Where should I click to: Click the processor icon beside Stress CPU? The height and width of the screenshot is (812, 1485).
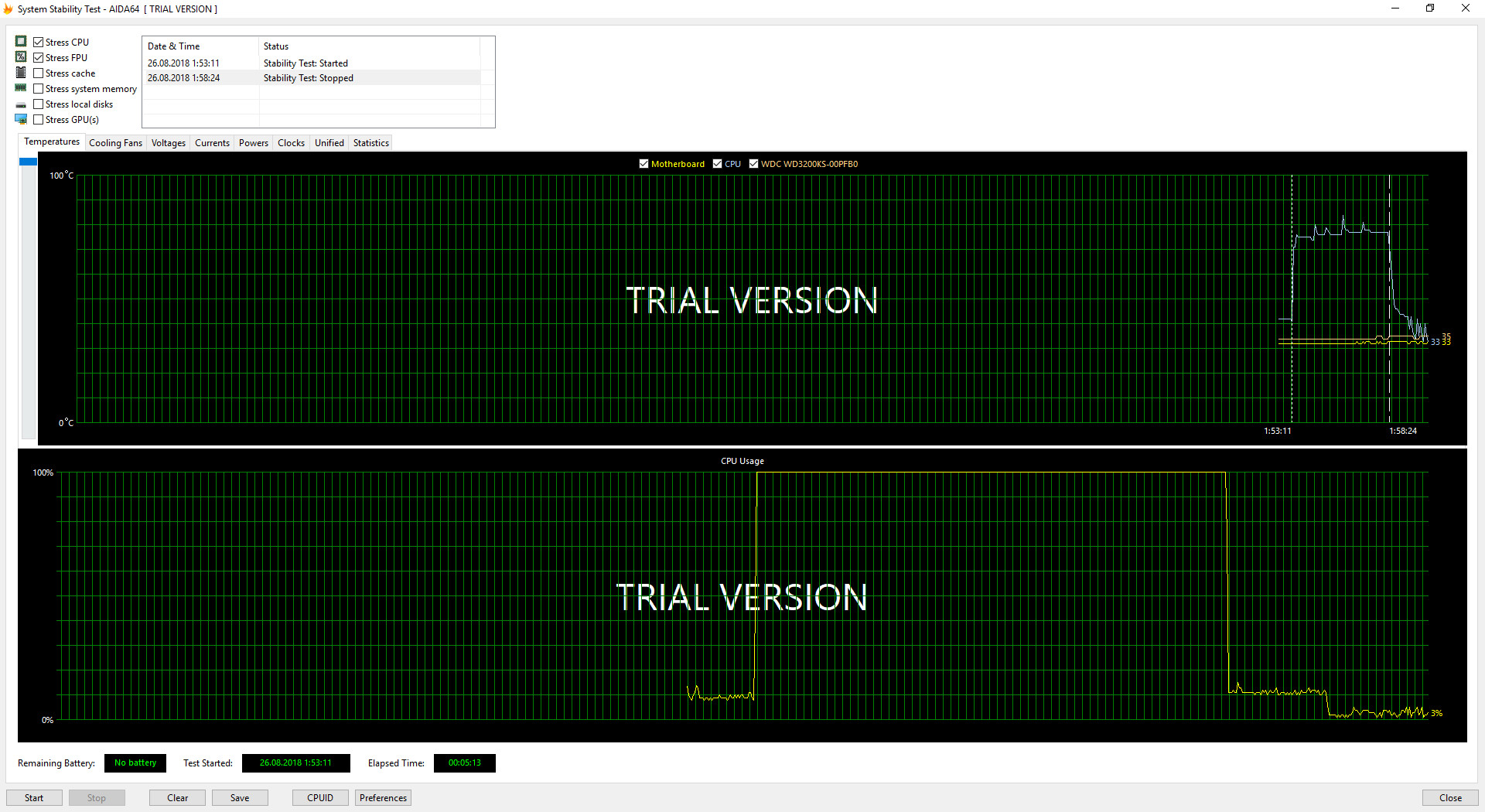click(21, 42)
